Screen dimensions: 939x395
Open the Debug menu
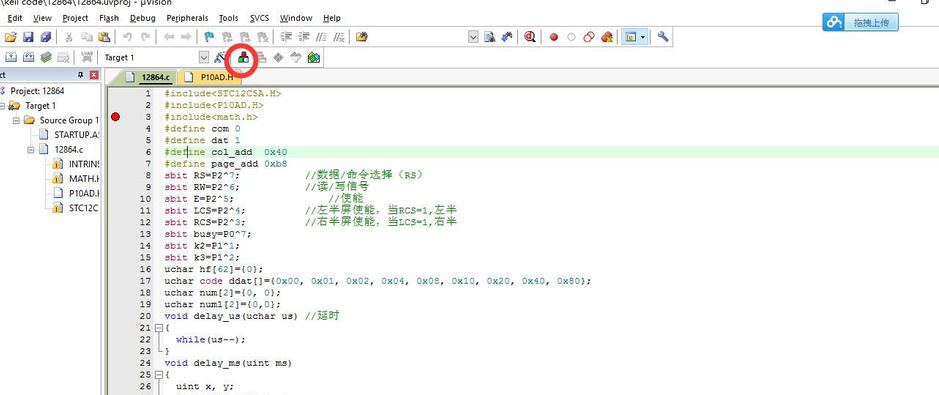click(143, 18)
